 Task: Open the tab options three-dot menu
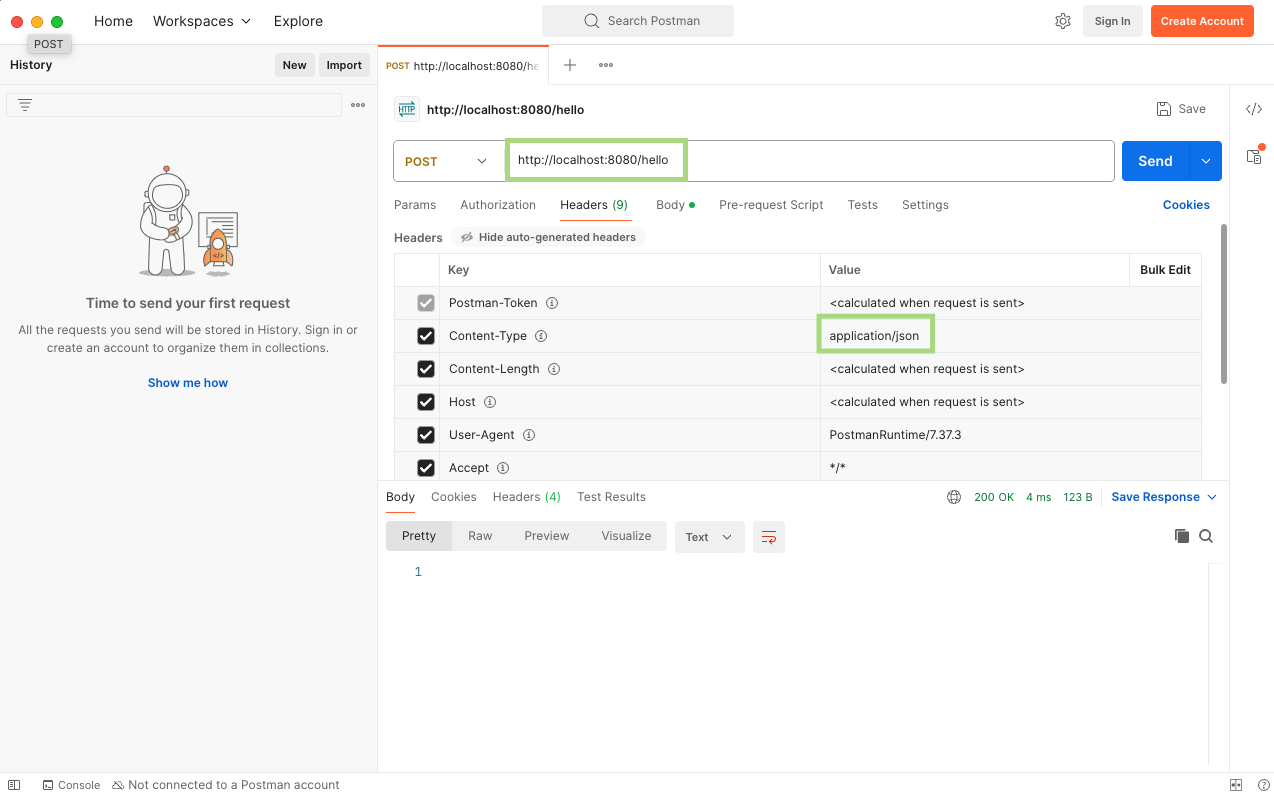[606, 65]
